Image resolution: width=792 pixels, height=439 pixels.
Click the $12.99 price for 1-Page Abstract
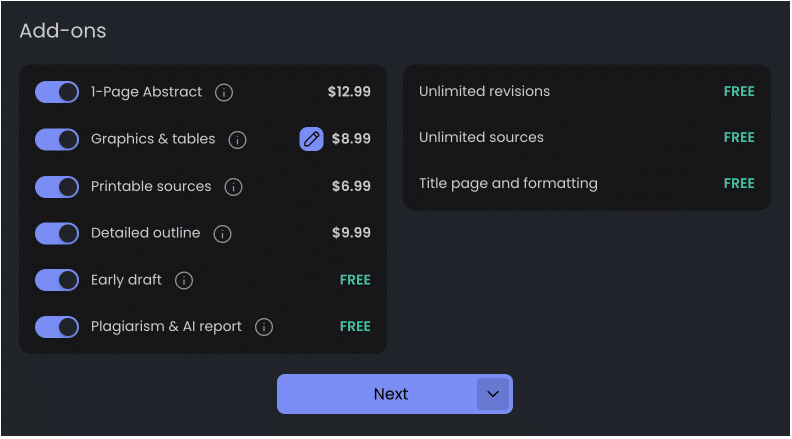[x=349, y=92]
